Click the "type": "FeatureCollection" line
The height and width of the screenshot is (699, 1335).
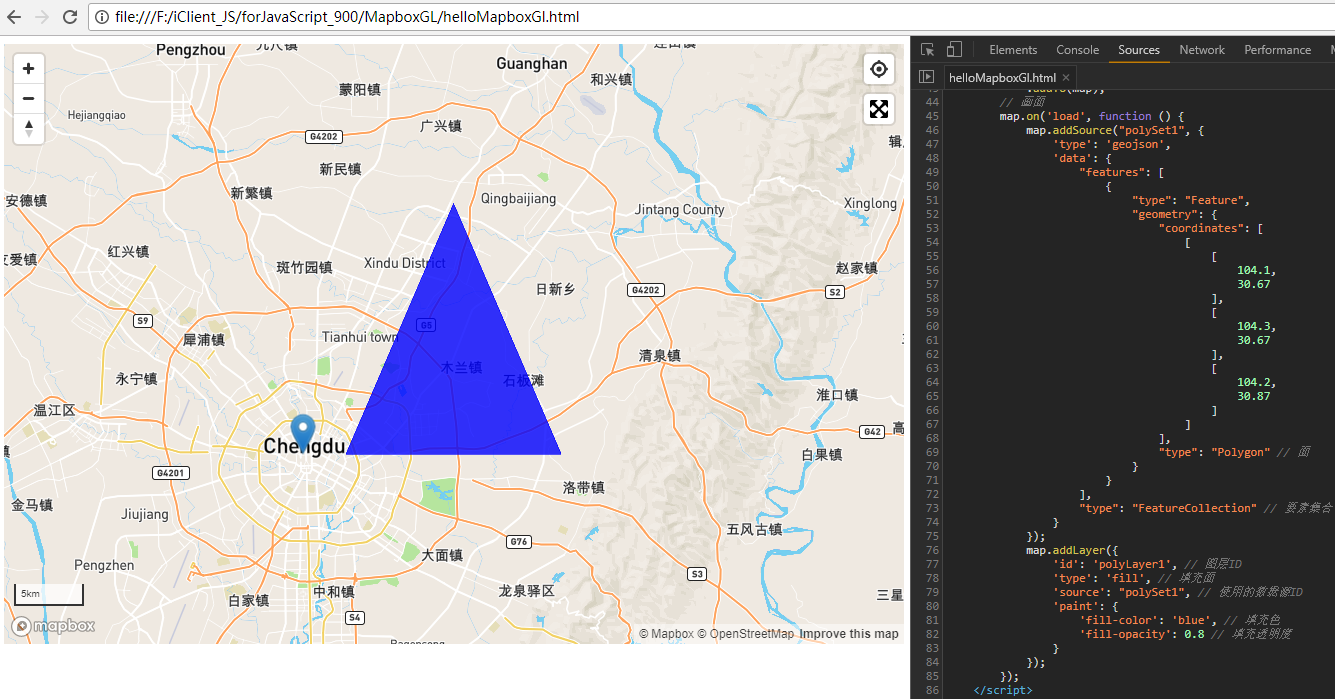pos(1206,508)
